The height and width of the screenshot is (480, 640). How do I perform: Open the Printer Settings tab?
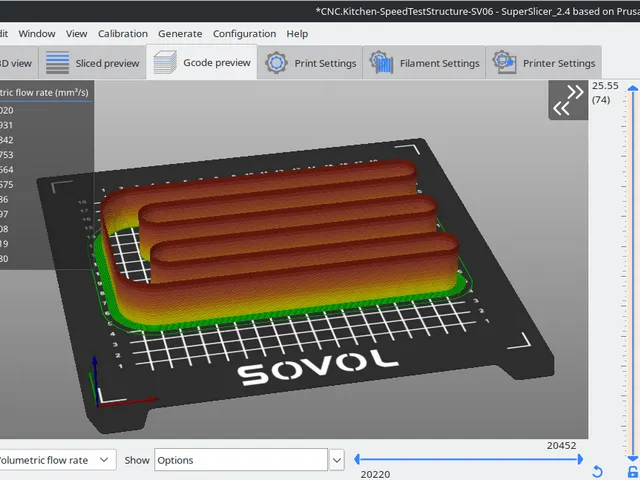[544, 63]
